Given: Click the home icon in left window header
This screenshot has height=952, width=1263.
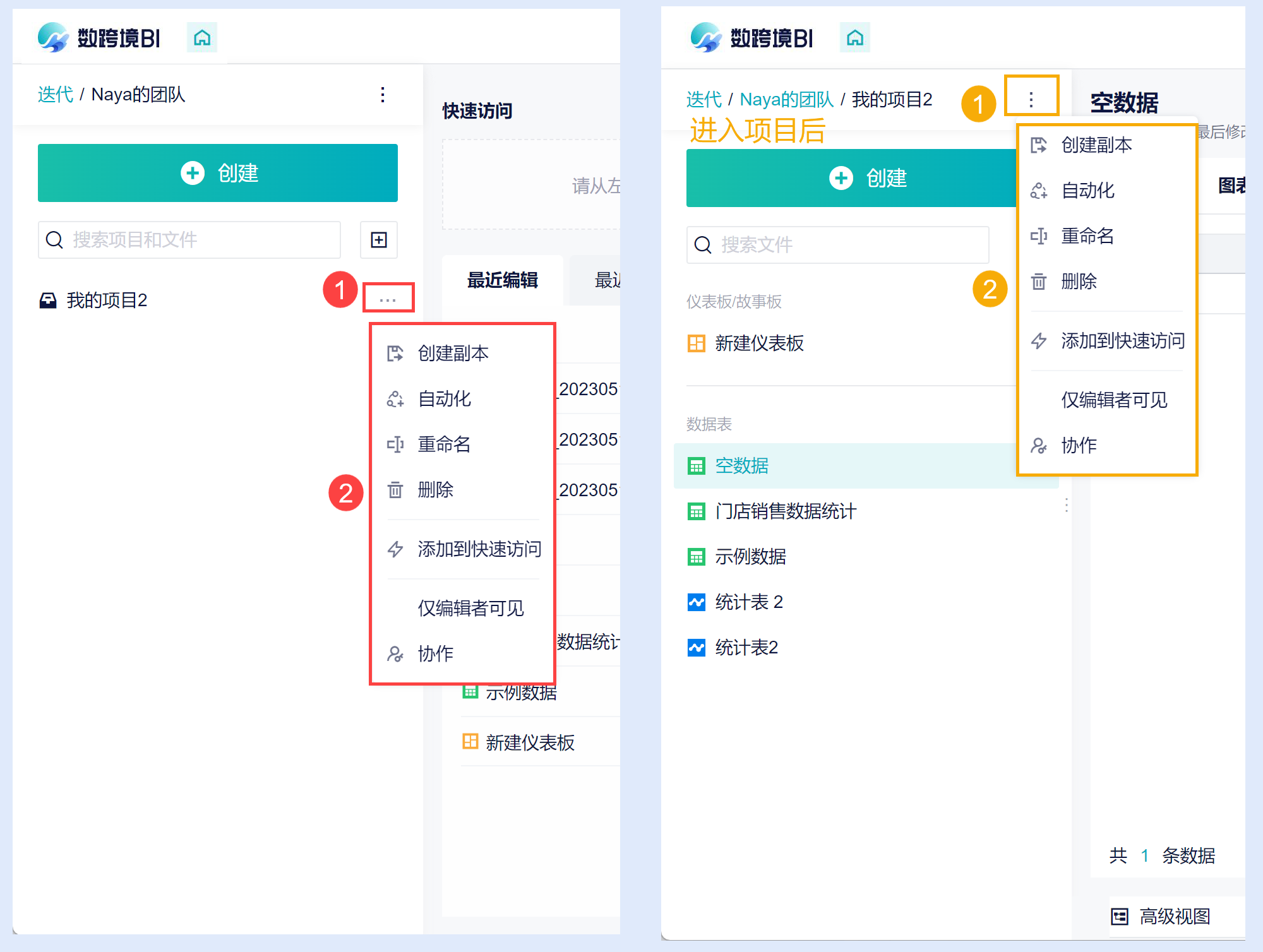Looking at the screenshot, I should pyautogui.click(x=202, y=38).
